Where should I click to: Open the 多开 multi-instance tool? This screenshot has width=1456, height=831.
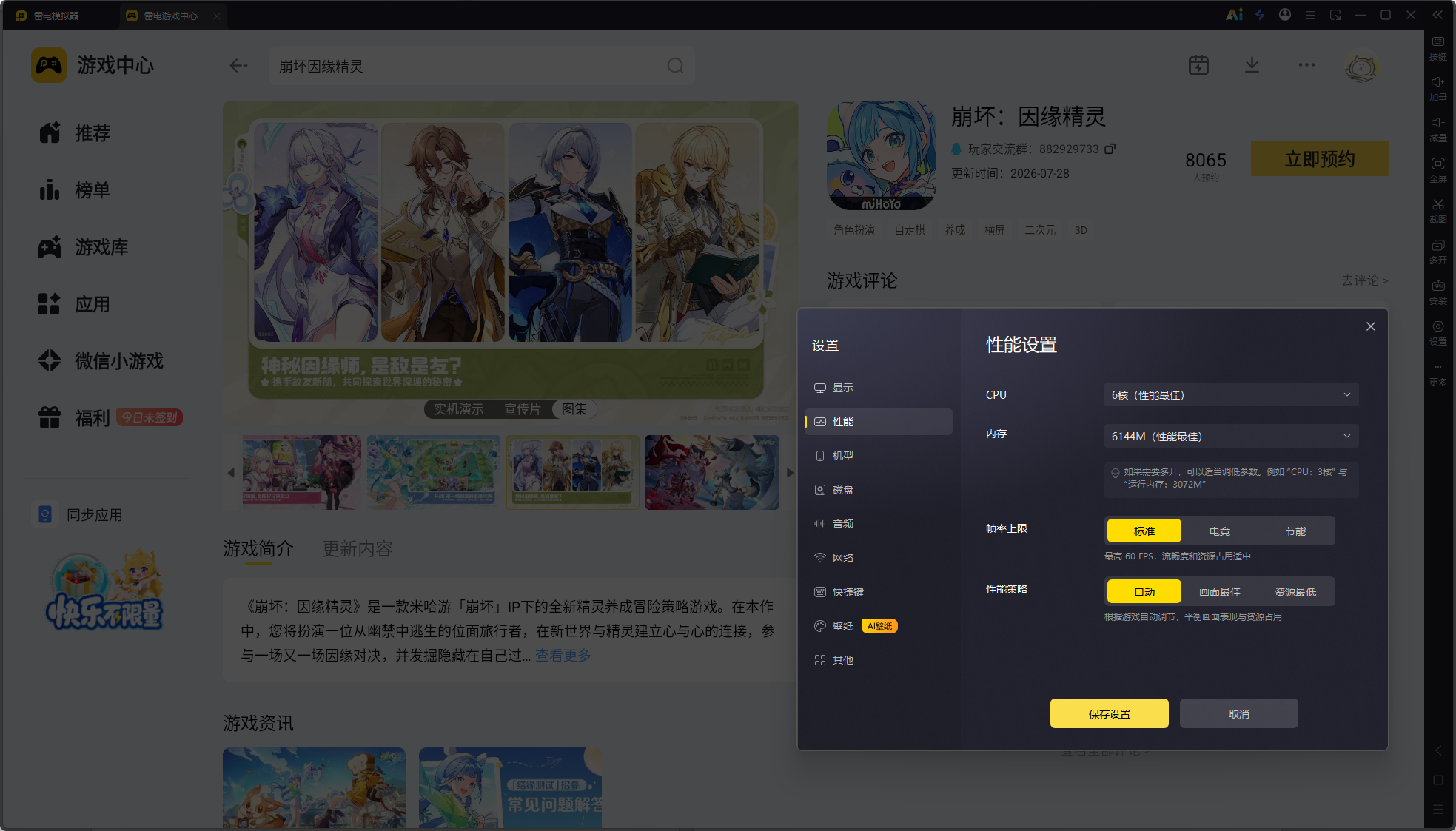(x=1437, y=252)
